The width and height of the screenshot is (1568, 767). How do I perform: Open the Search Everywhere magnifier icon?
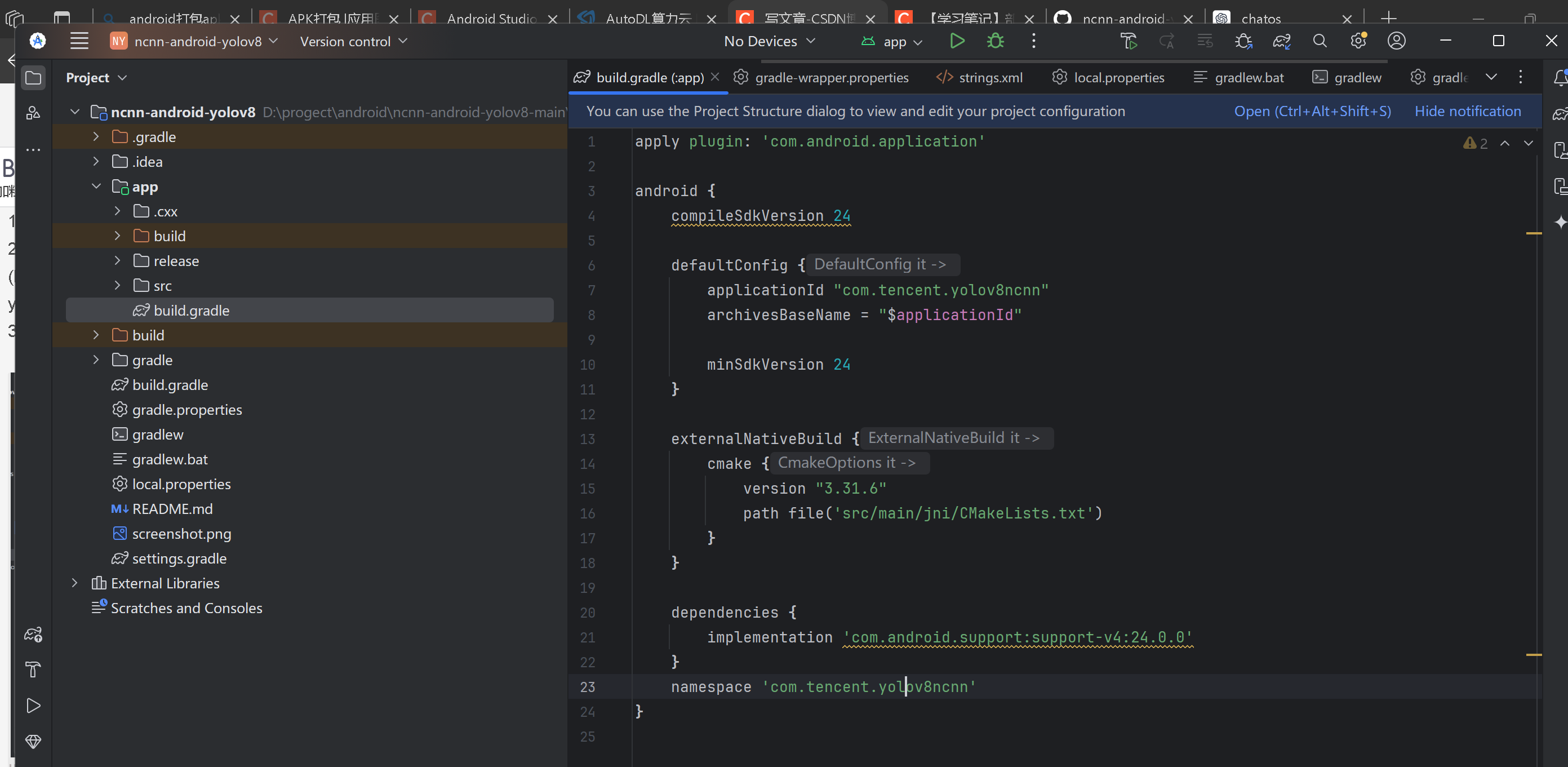point(1320,41)
